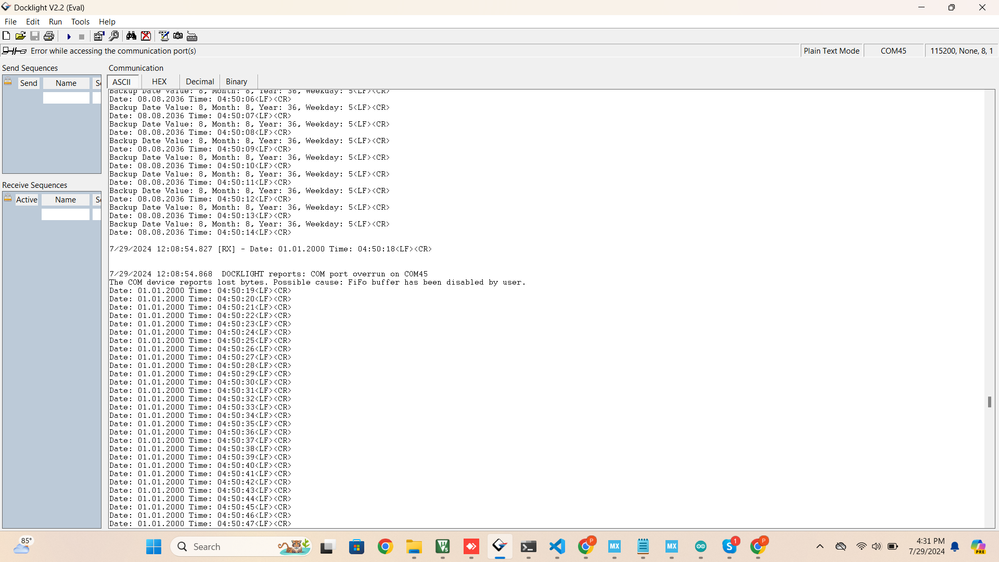Open clock and calendar showing 4:31 PM
Viewport: 999px width, 562px height.
pos(927,546)
